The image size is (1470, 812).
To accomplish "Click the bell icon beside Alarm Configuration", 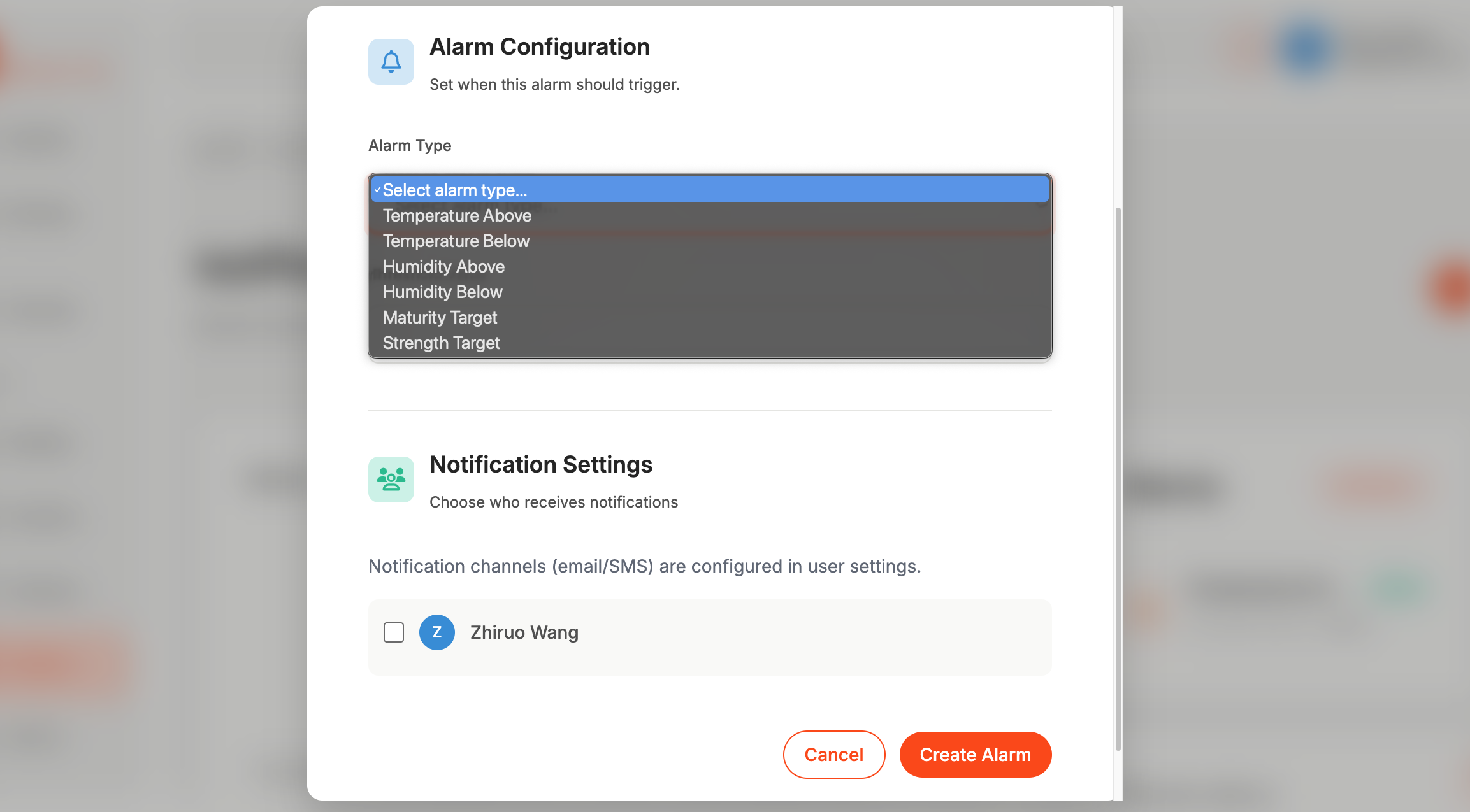I will [391, 62].
